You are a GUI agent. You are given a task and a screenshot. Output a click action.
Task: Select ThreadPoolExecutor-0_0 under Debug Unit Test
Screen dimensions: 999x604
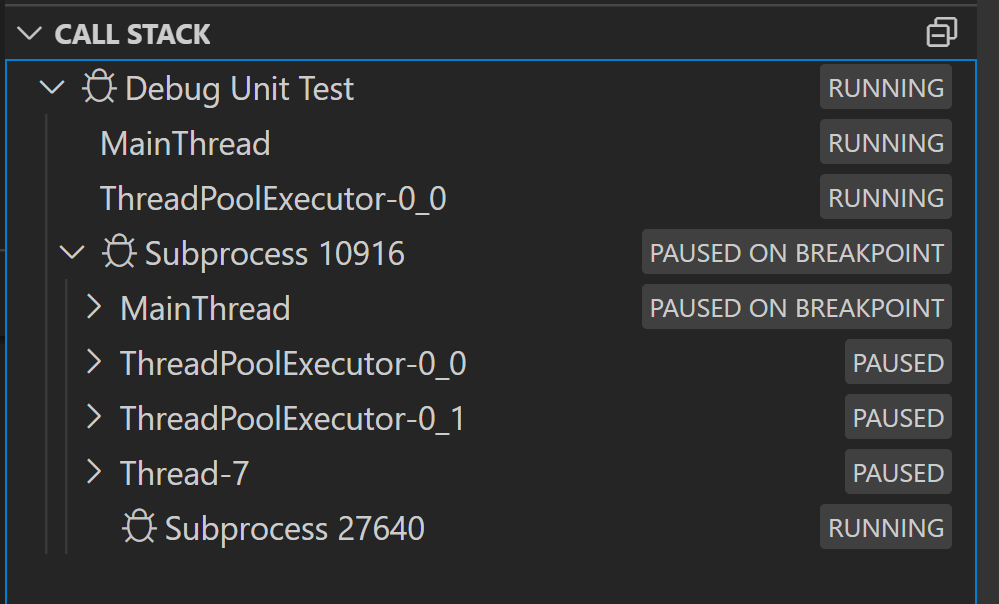pos(272,198)
